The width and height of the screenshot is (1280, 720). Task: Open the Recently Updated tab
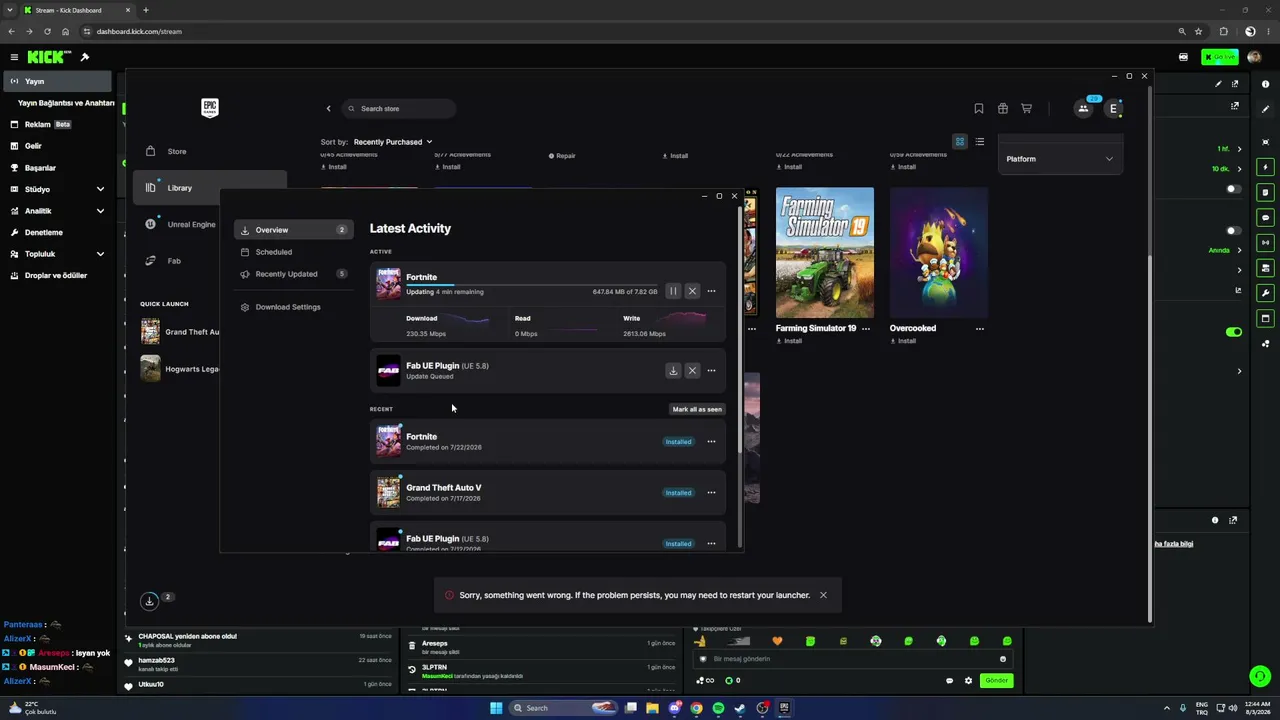click(x=294, y=274)
